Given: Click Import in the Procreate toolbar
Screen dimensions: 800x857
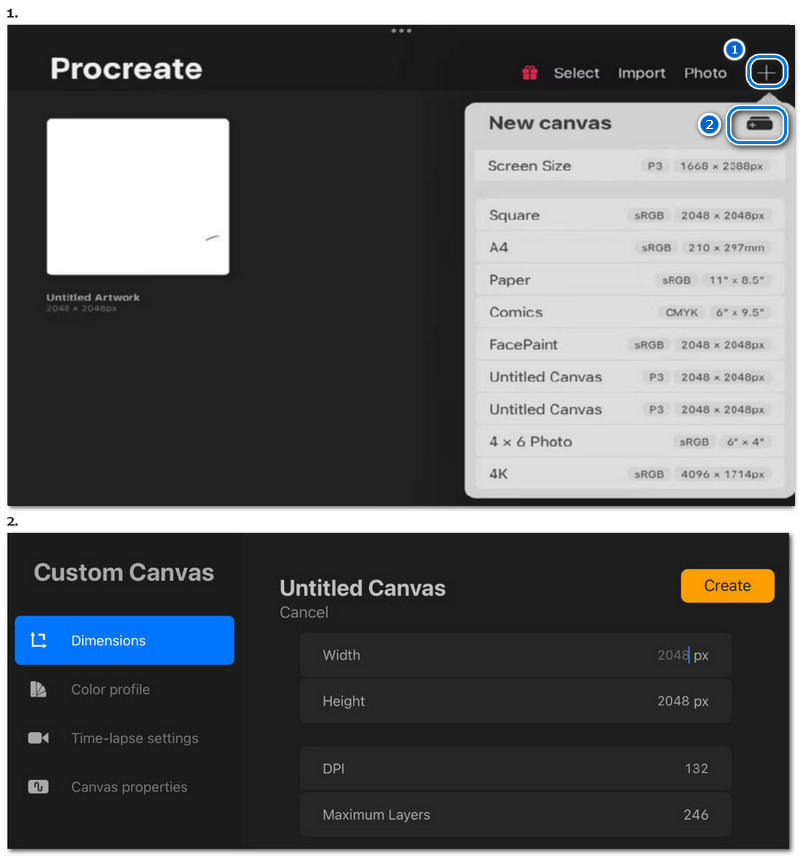Looking at the screenshot, I should [x=641, y=72].
